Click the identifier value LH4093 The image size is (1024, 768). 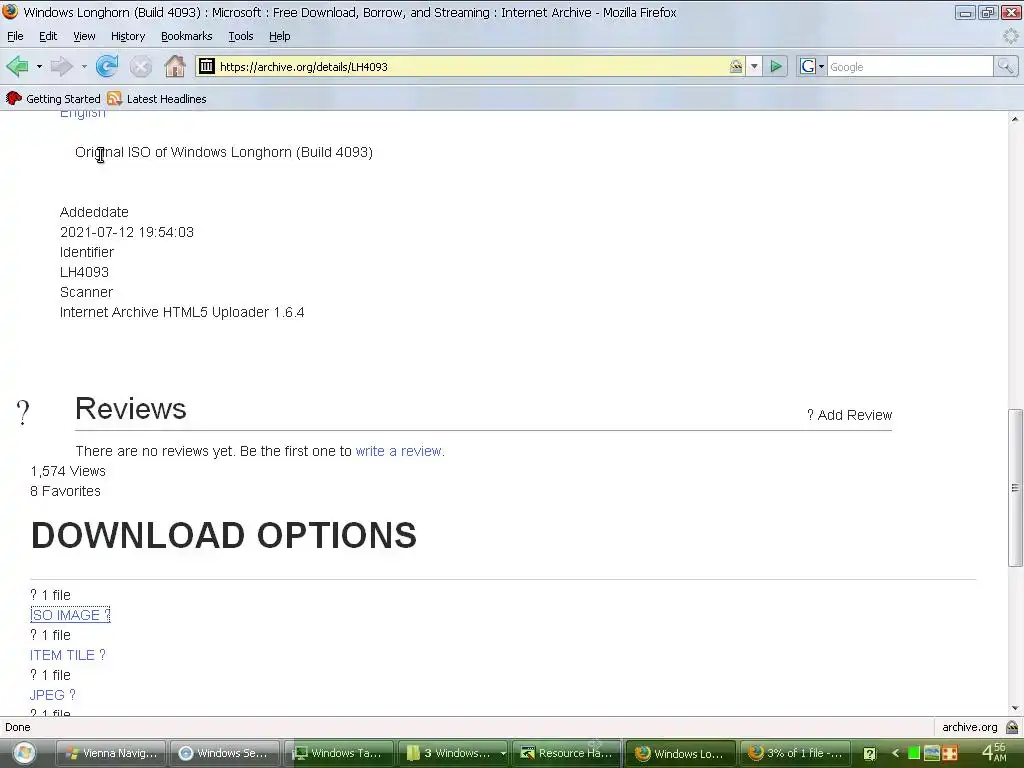click(84, 272)
